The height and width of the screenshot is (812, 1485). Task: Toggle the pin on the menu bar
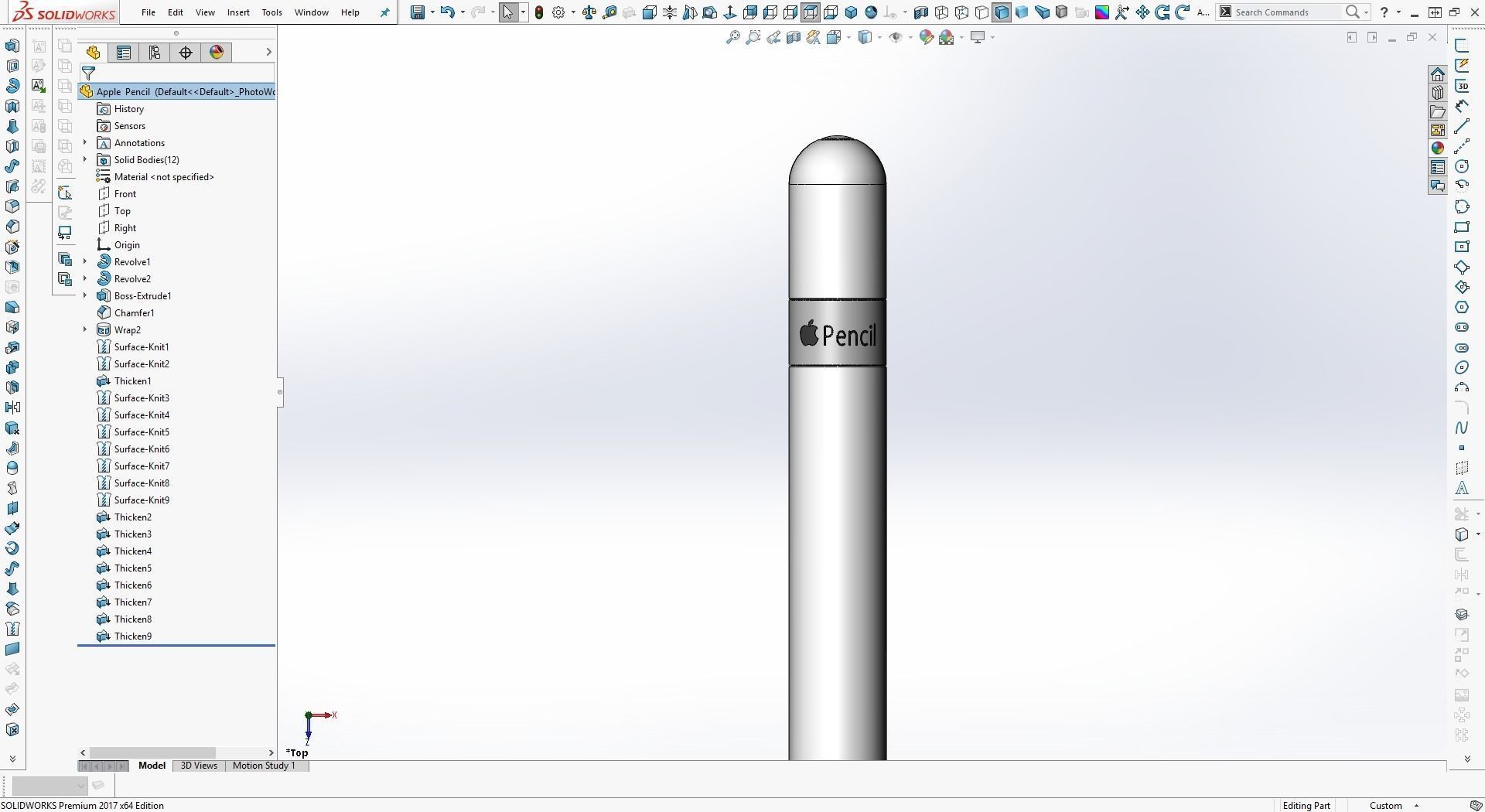click(x=384, y=12)
